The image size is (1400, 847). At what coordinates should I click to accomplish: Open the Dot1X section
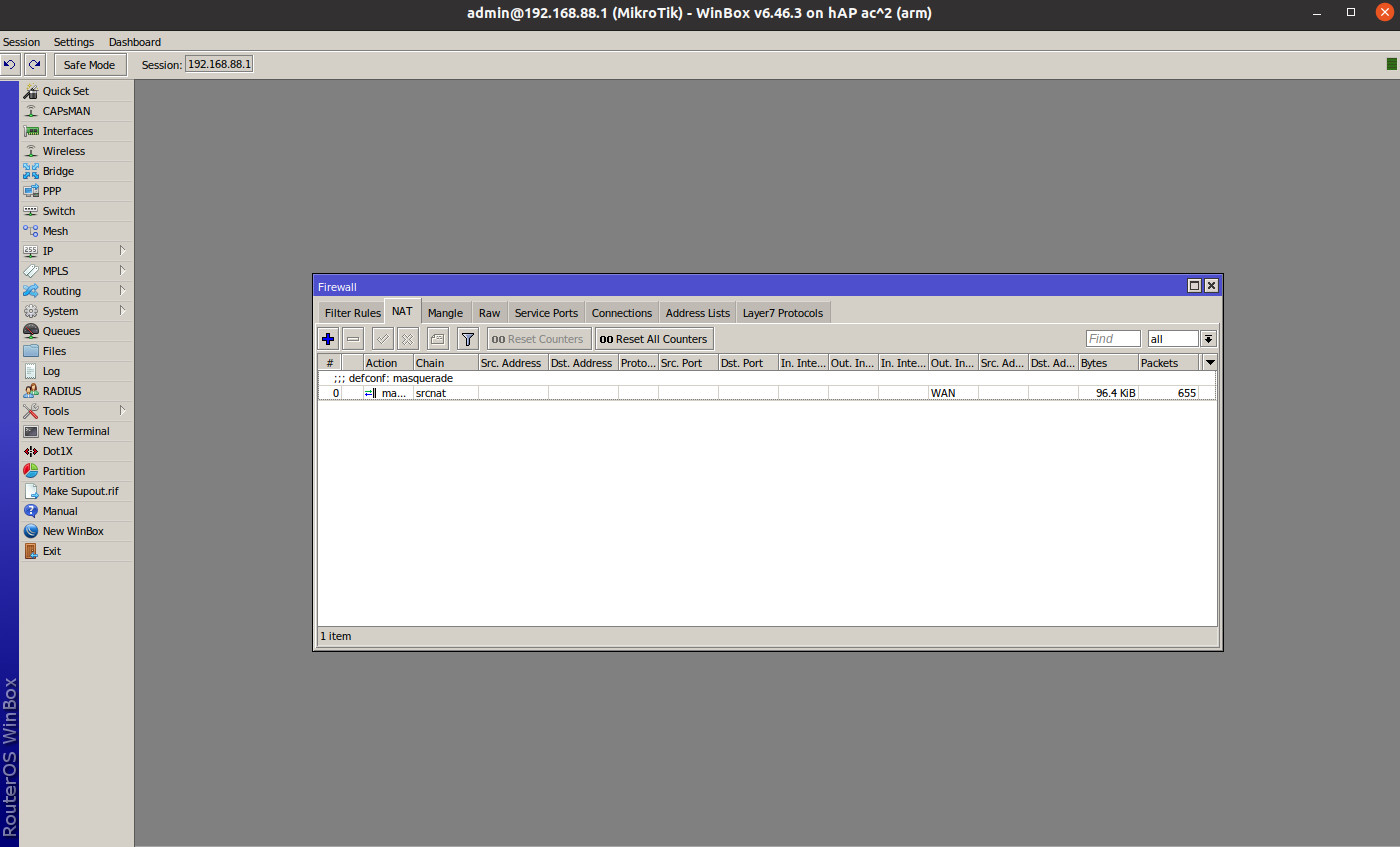click(x=76, y=451)
